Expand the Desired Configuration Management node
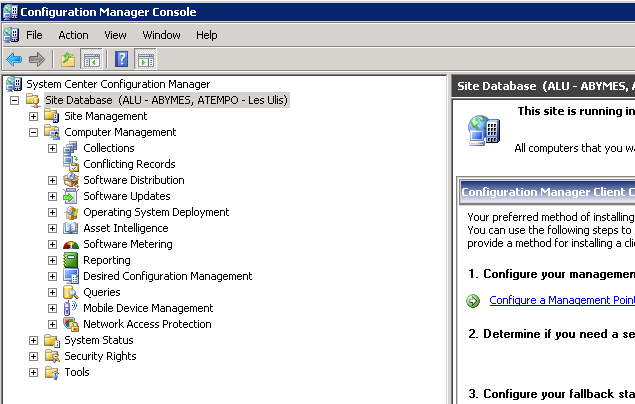This screenshot has height=404, width=635. 52,276
